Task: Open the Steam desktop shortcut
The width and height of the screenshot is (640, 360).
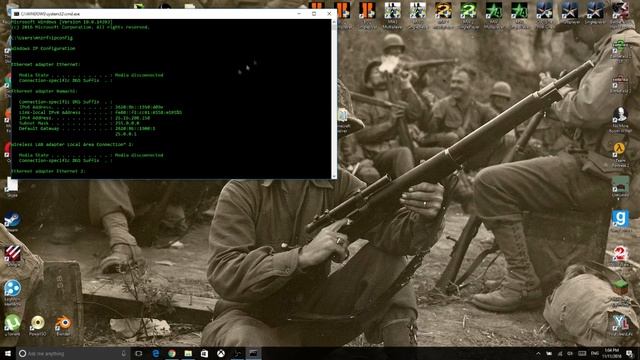Action: pyautogui.click(x=12, y=221)
